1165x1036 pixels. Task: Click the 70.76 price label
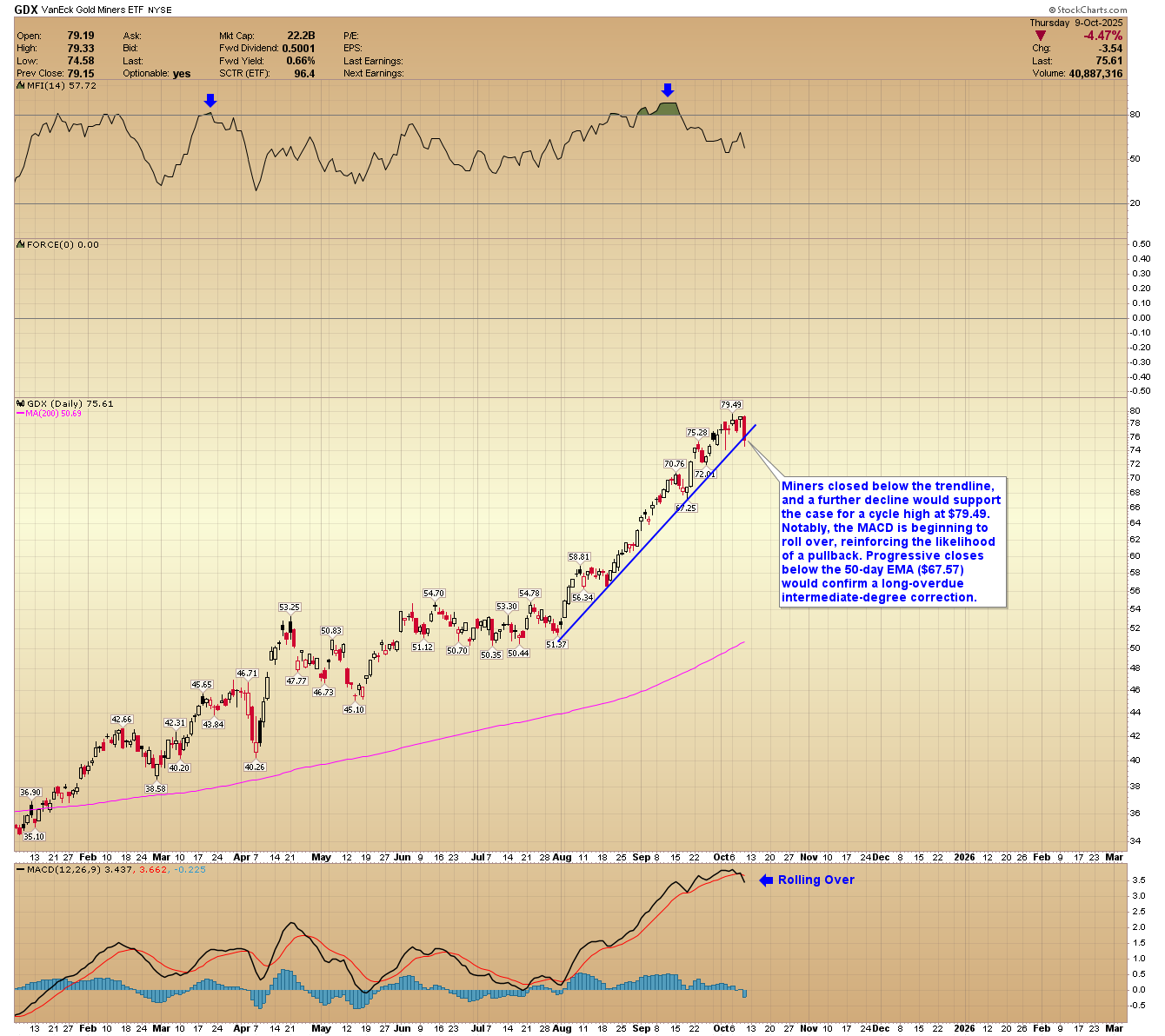(x=675, y=464)
